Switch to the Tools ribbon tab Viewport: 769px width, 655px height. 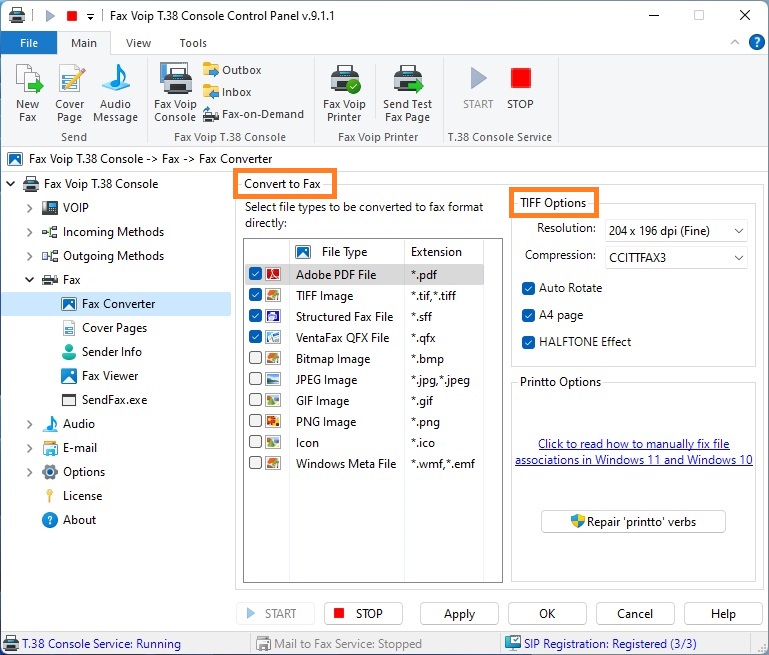point(193,43)
